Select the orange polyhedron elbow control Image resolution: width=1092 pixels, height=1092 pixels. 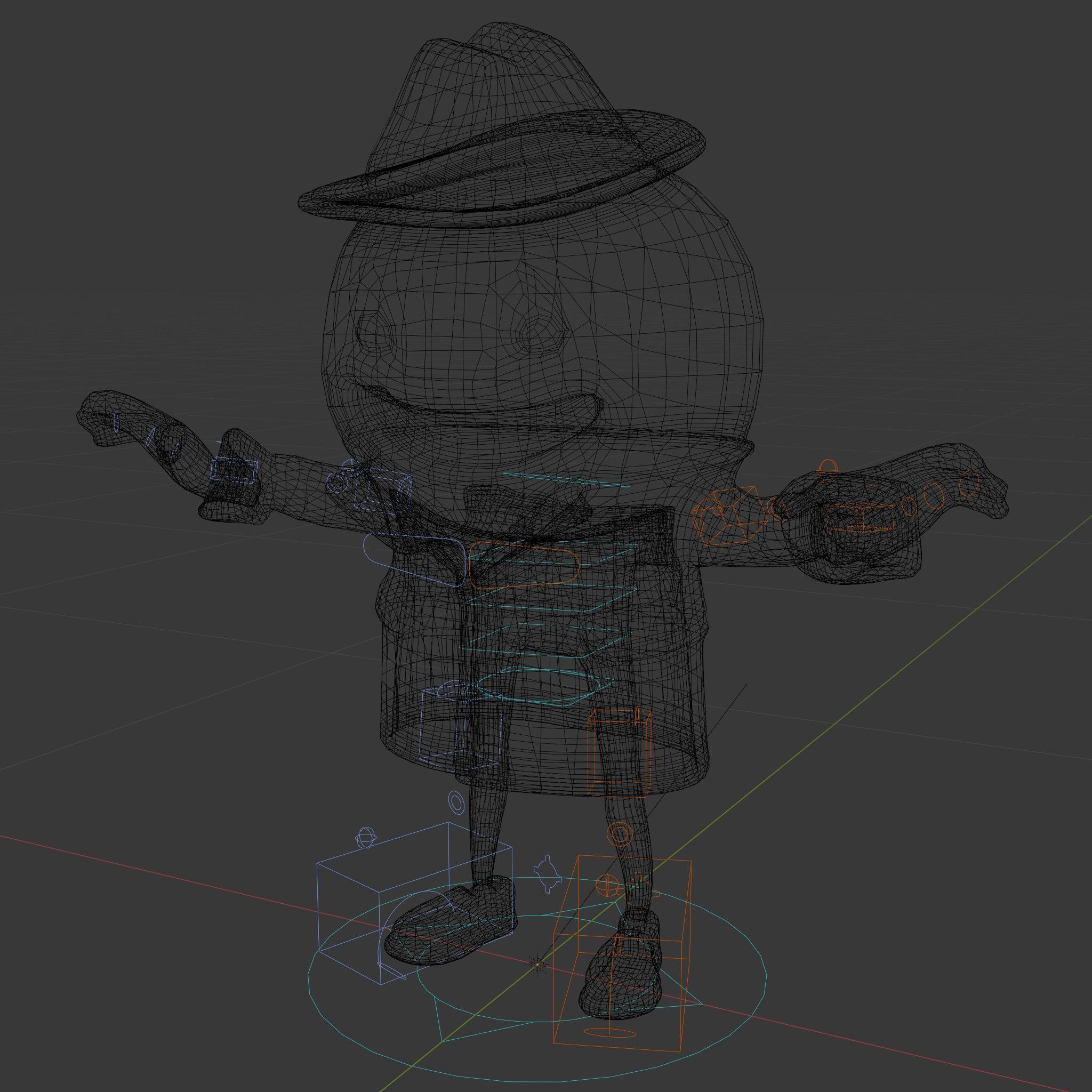(729, 515)
